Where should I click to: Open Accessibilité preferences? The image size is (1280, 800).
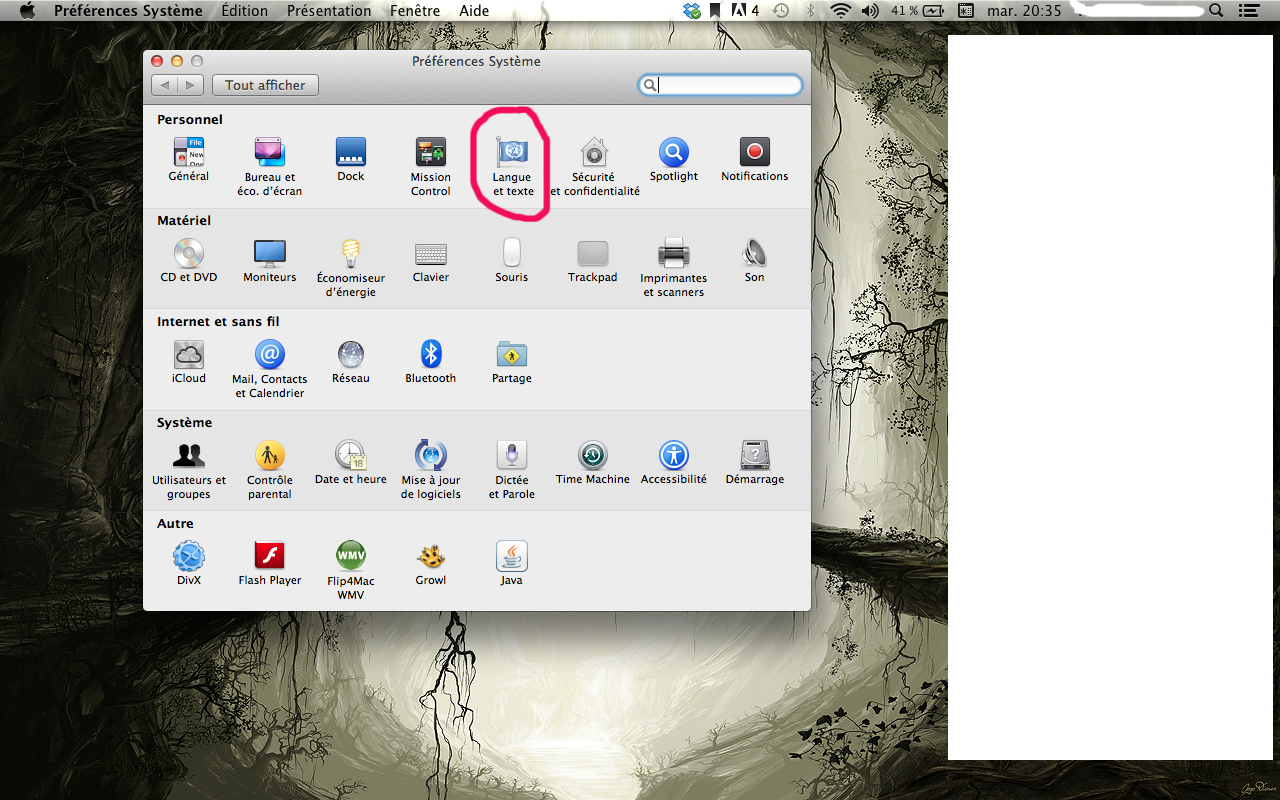point(674,463)
